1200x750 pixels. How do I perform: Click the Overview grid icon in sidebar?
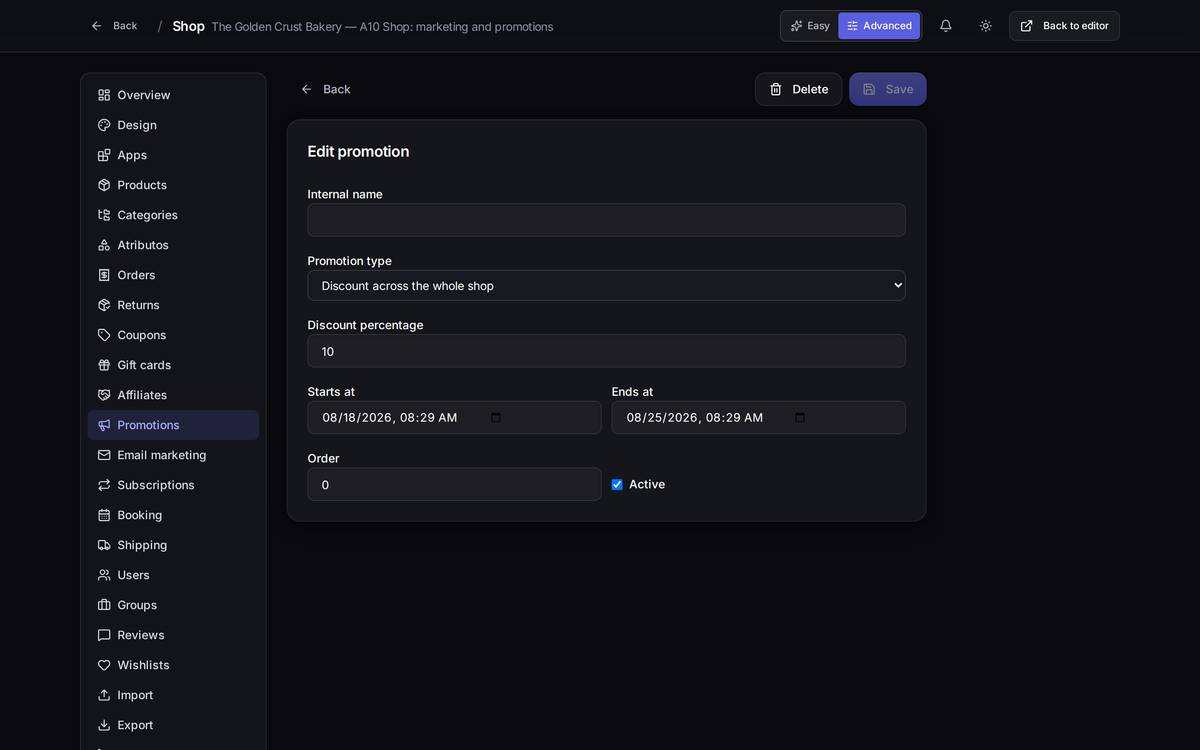[104, 95]
